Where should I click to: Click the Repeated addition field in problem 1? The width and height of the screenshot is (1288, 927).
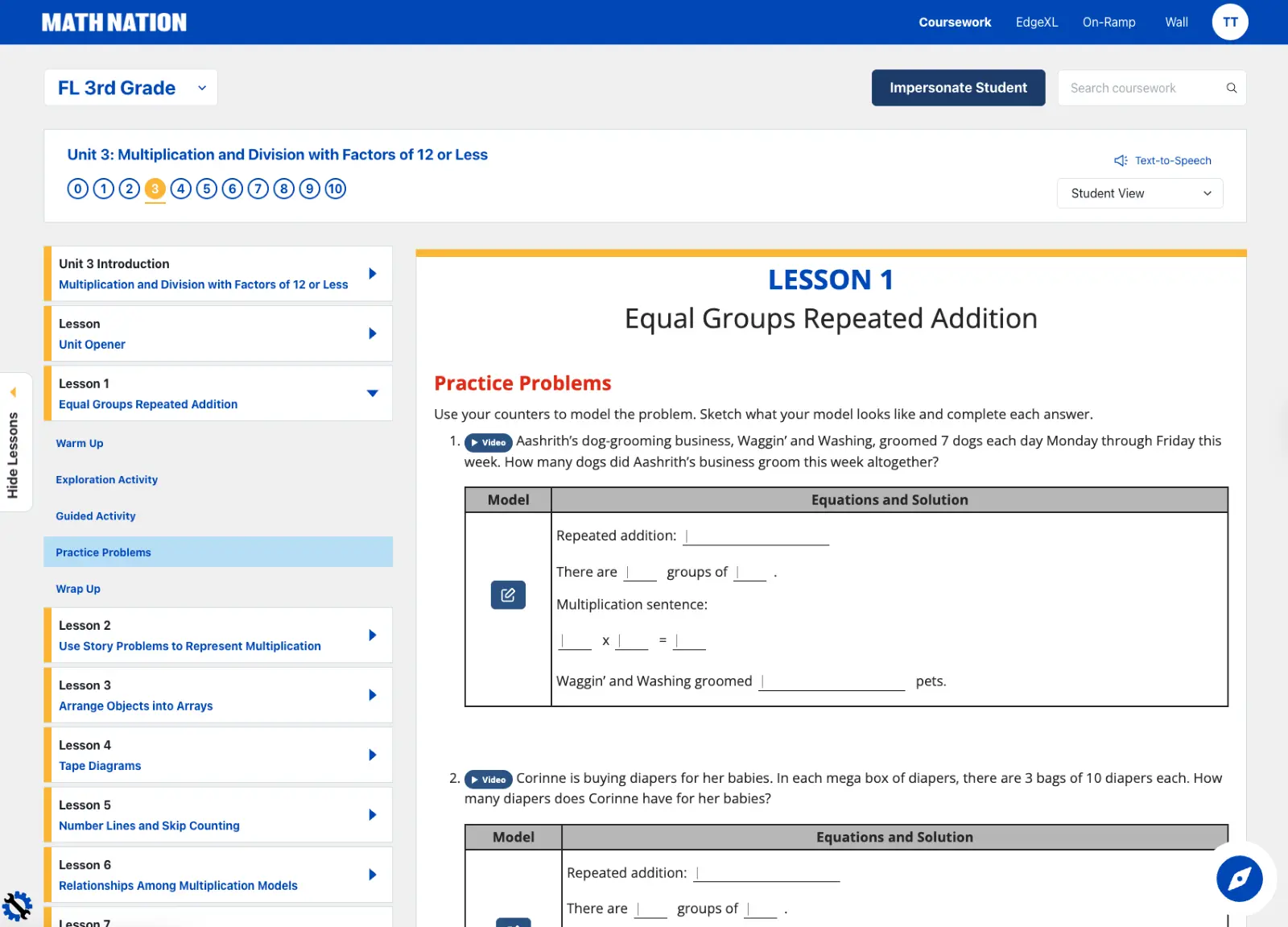point(756,536)
